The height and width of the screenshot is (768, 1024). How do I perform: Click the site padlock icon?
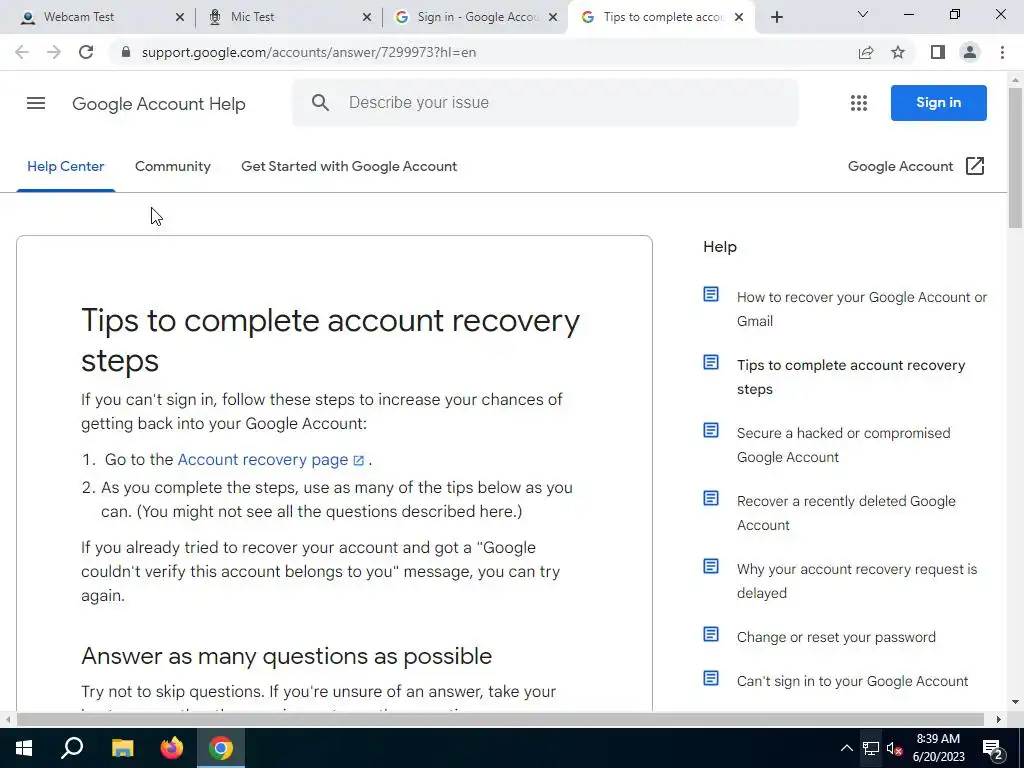pos(126,52)
